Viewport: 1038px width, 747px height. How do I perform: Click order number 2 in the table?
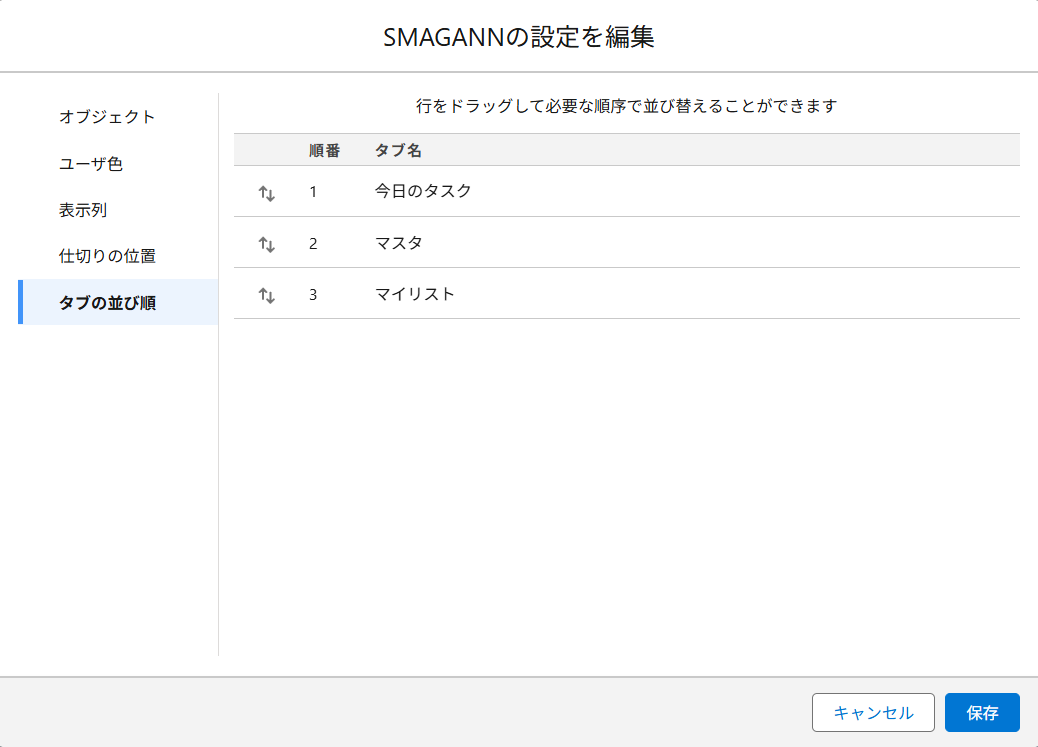click(x=313, y=243)
